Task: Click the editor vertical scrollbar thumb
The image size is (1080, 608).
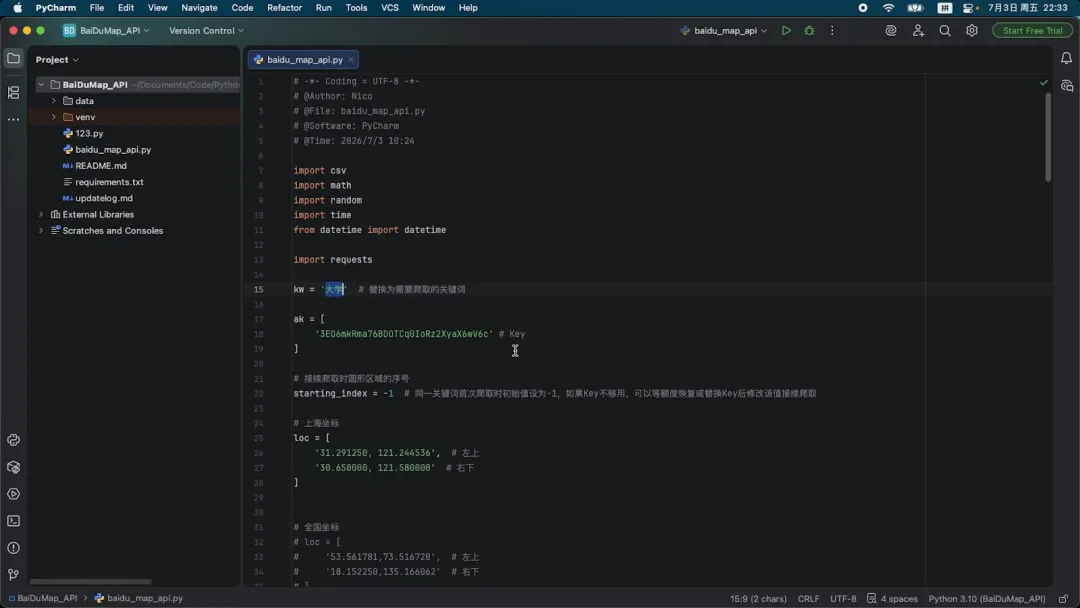Action: (1048, 136)
